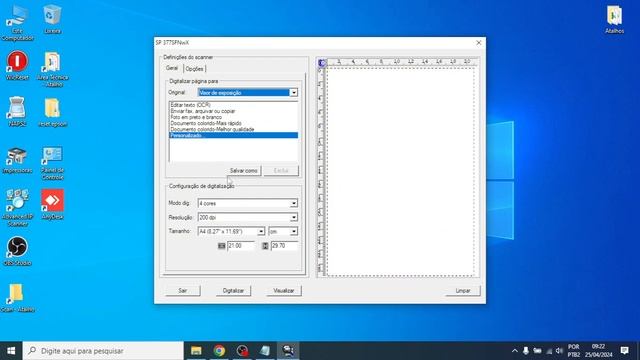The width and height of the screenshot is (640, 360).
Task: Click width field 21.00
Action: click(241, 246)
